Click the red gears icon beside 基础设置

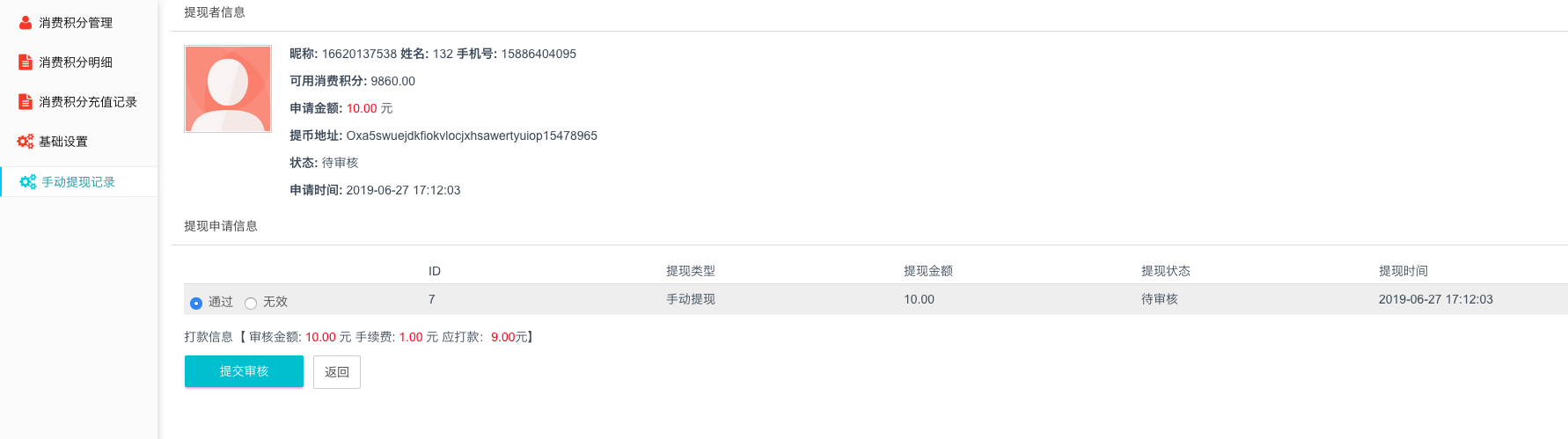26,142
